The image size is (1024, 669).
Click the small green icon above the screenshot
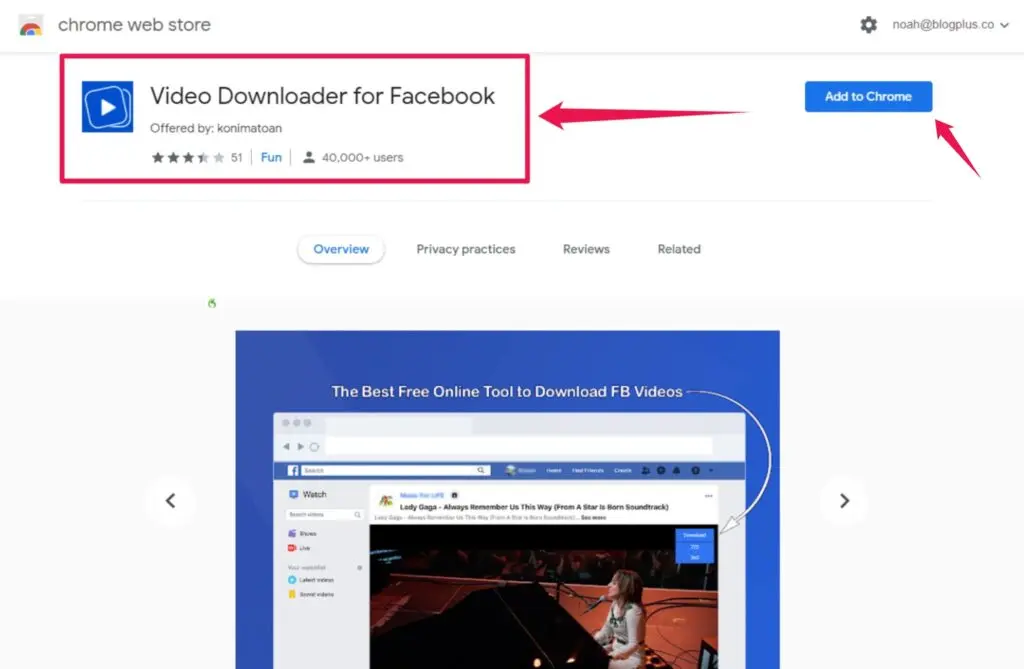(x=212, y=303)
